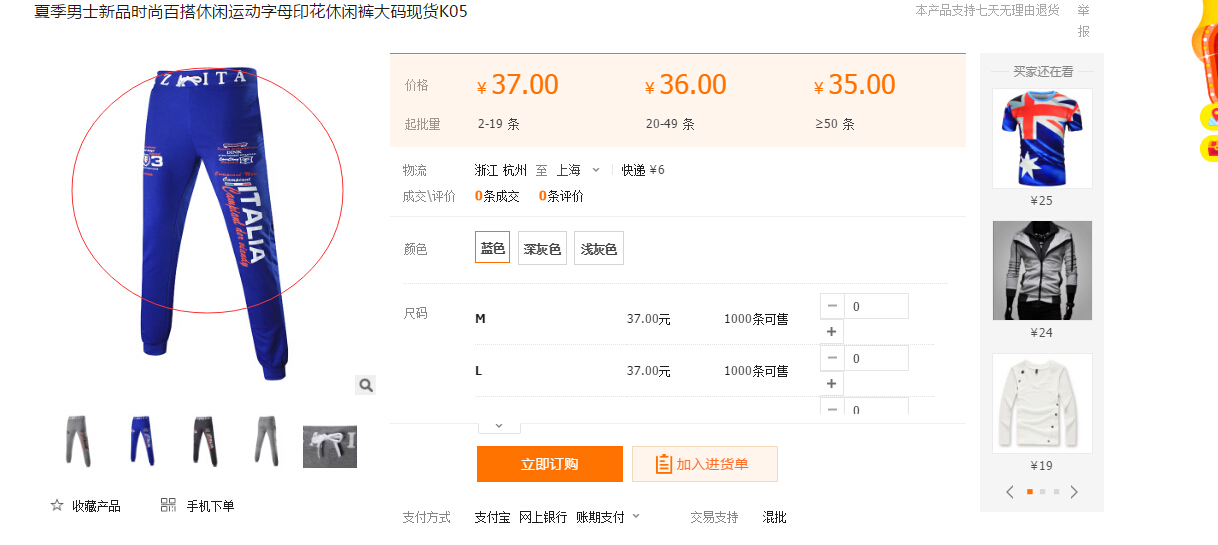Expand the size list with the down chevron
Image resolution: width=1218 pixels, height=545 pixels.
499,425
